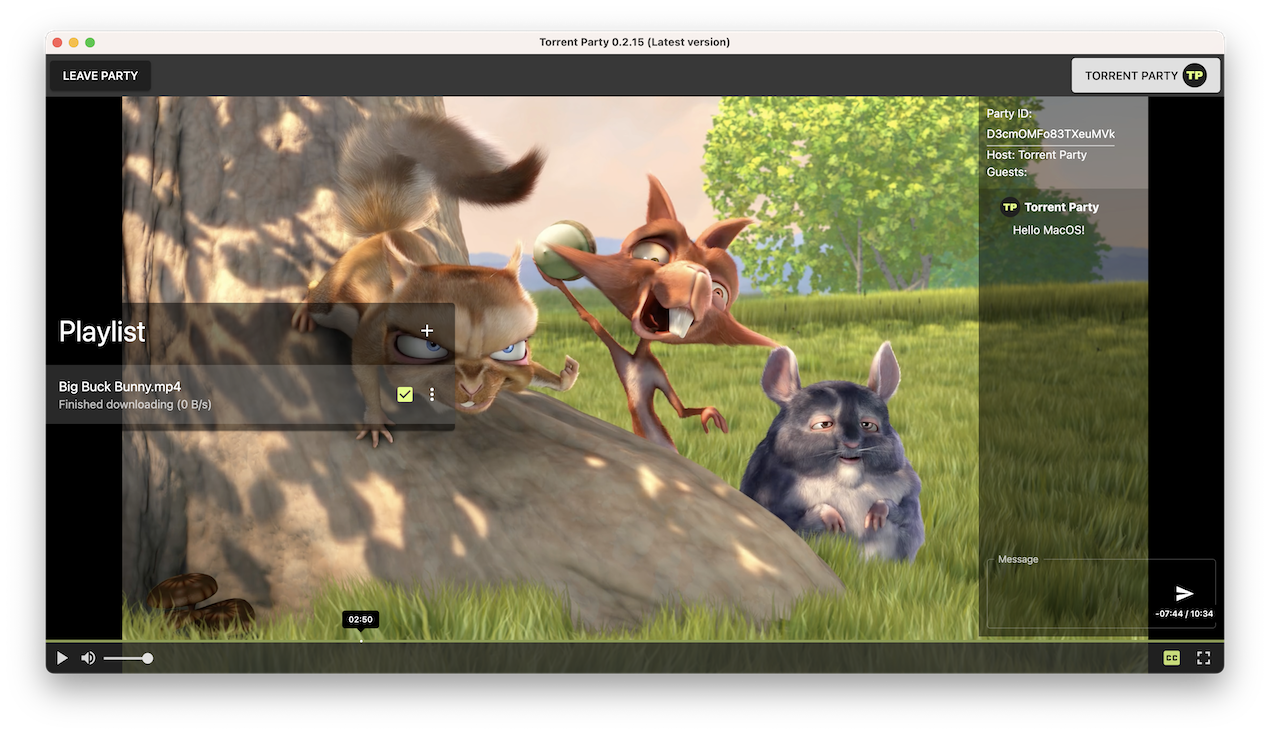Enter fullscreen mode
The width and height of the screenshot is (1270, 734).
pos(1204,658)
